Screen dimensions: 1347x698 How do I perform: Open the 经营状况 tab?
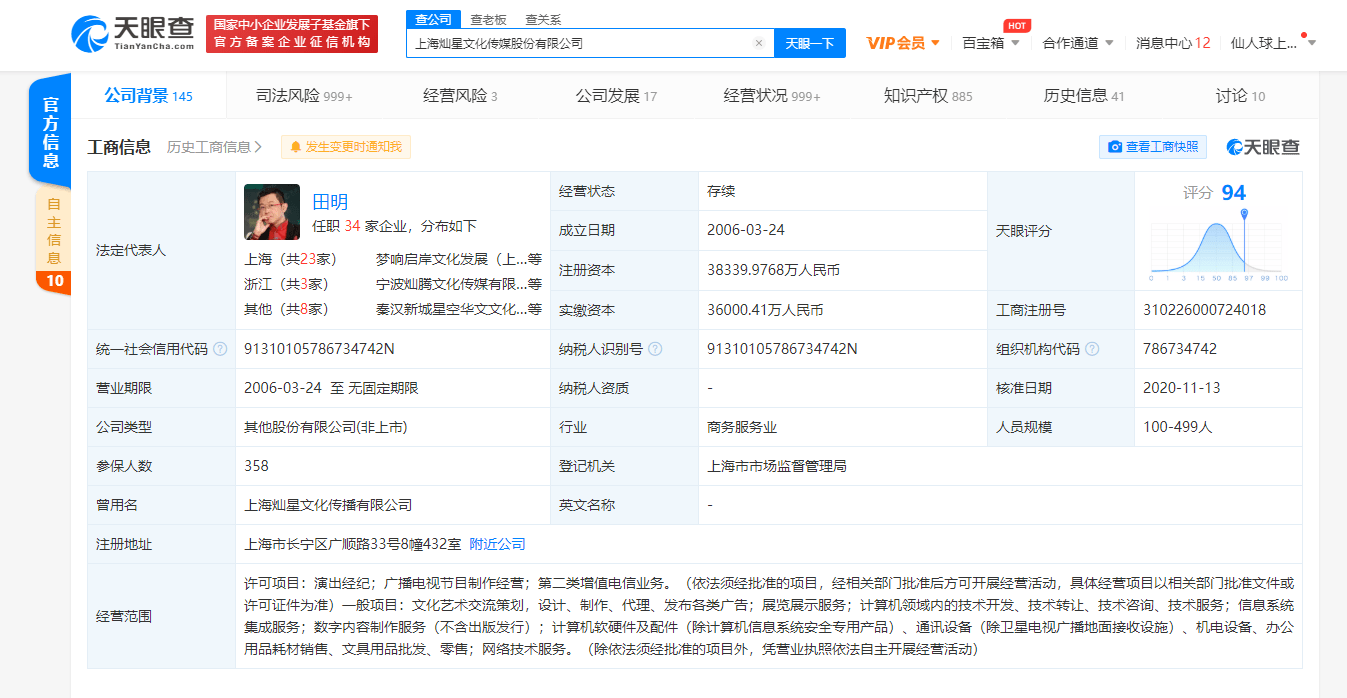point(772,96)
